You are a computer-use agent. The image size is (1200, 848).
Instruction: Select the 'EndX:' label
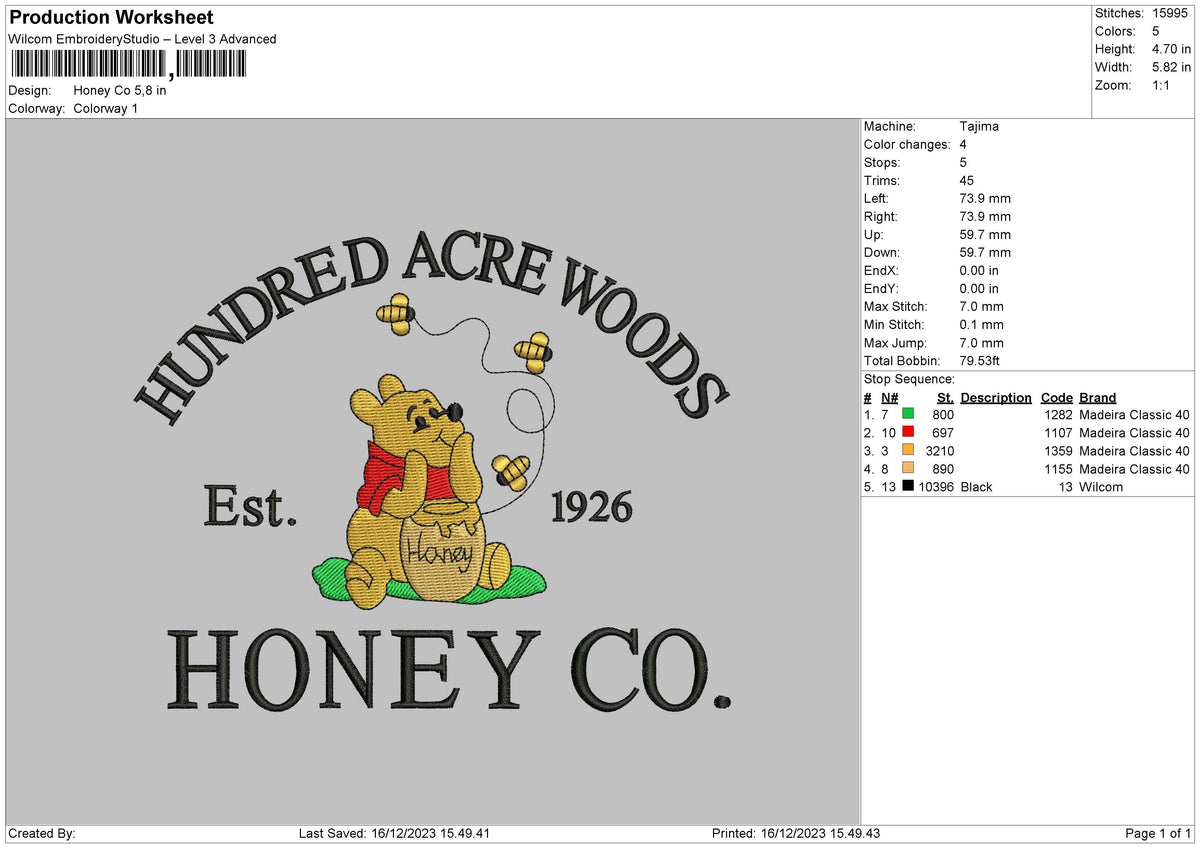tap(881, 270)
